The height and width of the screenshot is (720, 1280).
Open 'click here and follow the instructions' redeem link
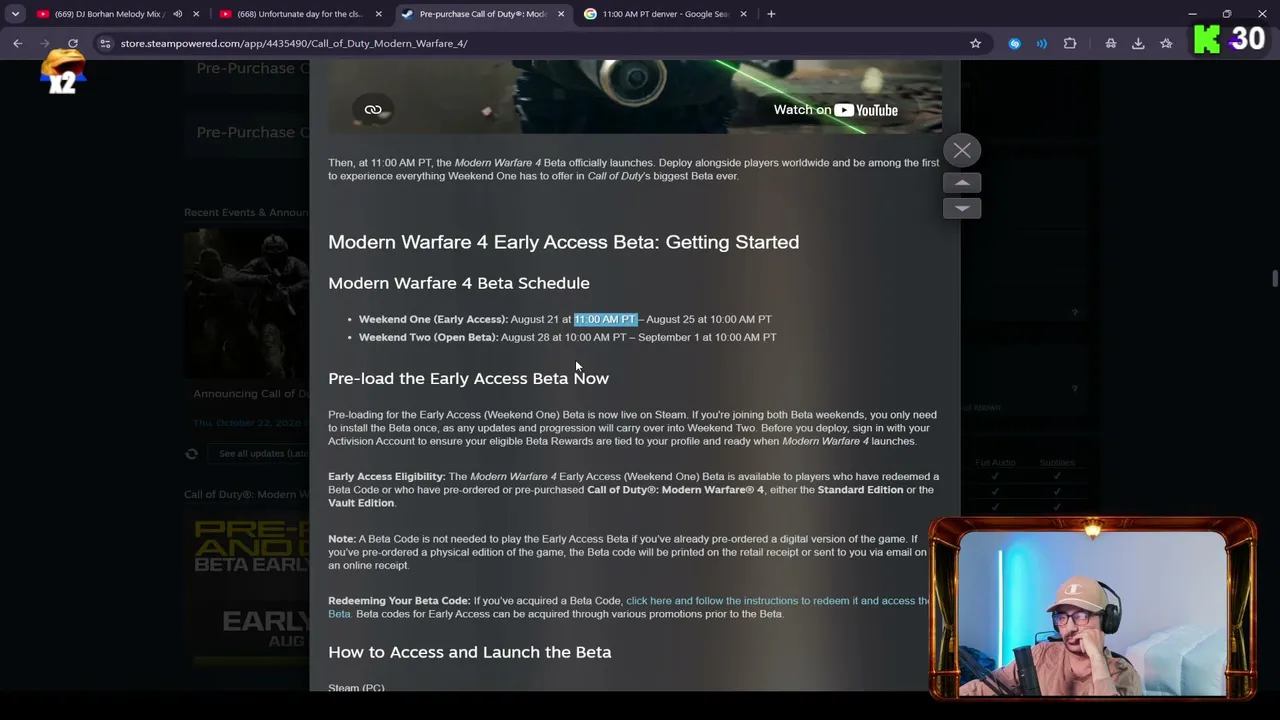(x=777, y=601)
